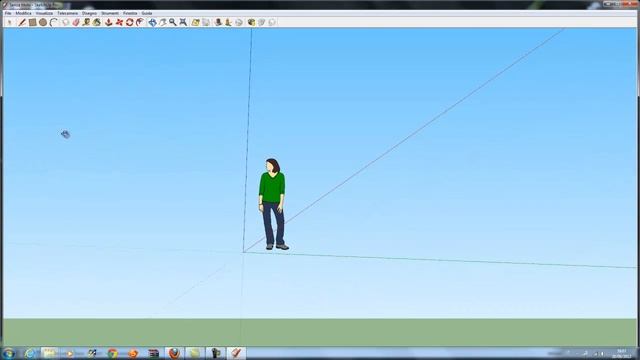Open the Finestra menu
This screenshot has width=640, height=360.
(130, 13)
